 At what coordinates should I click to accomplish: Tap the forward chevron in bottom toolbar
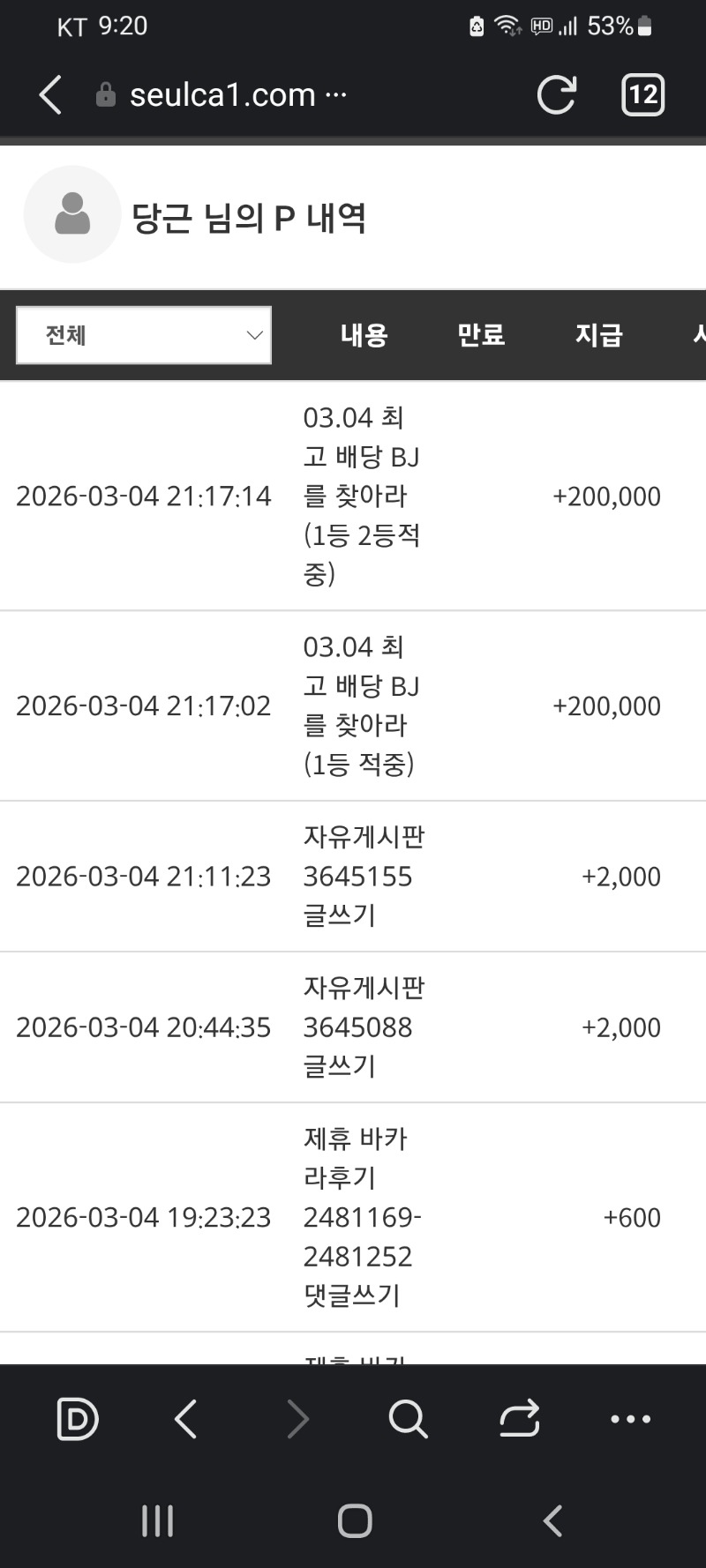tap(297, 1419)
